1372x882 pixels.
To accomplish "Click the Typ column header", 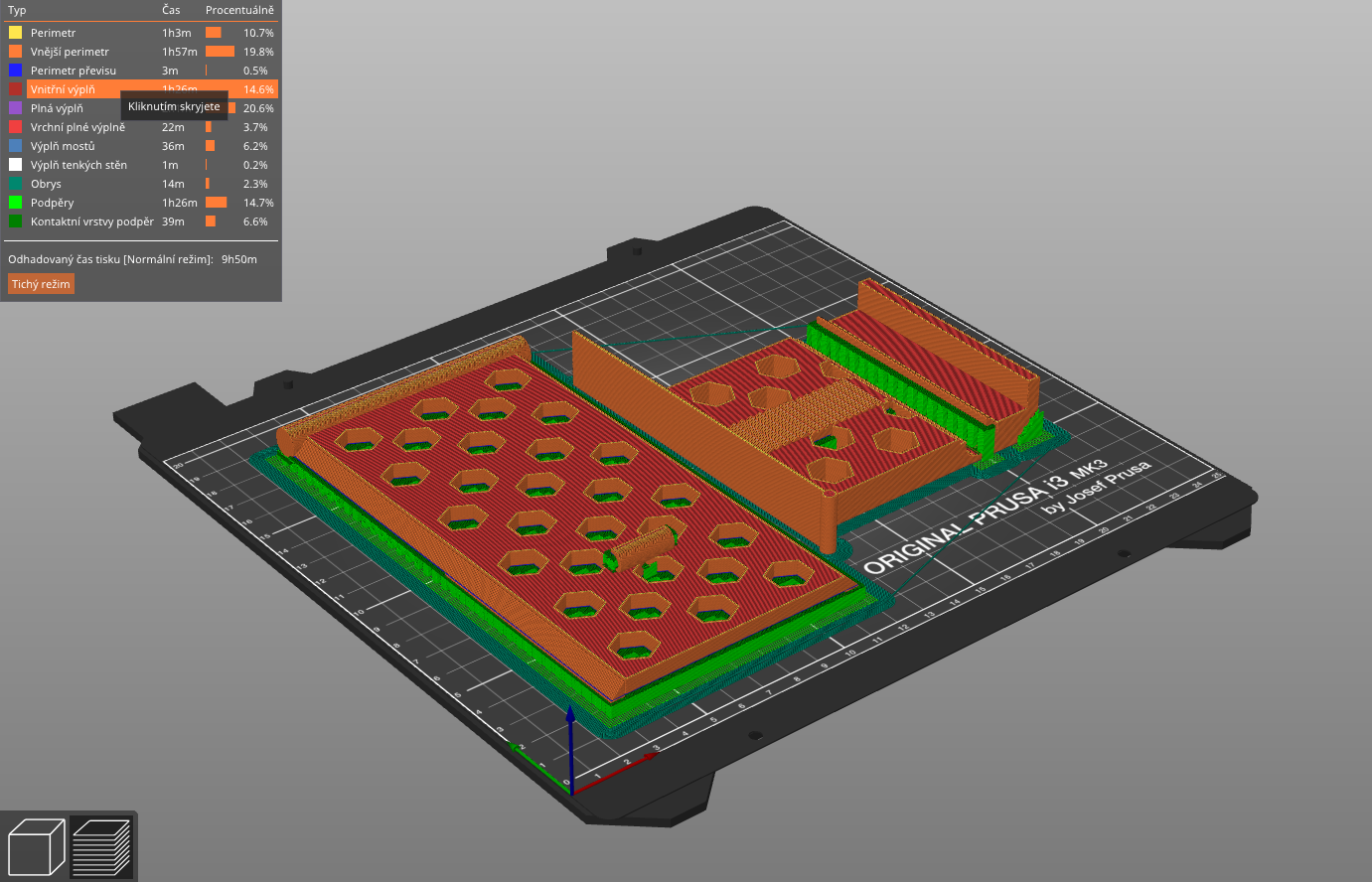I will pos(17,10).
